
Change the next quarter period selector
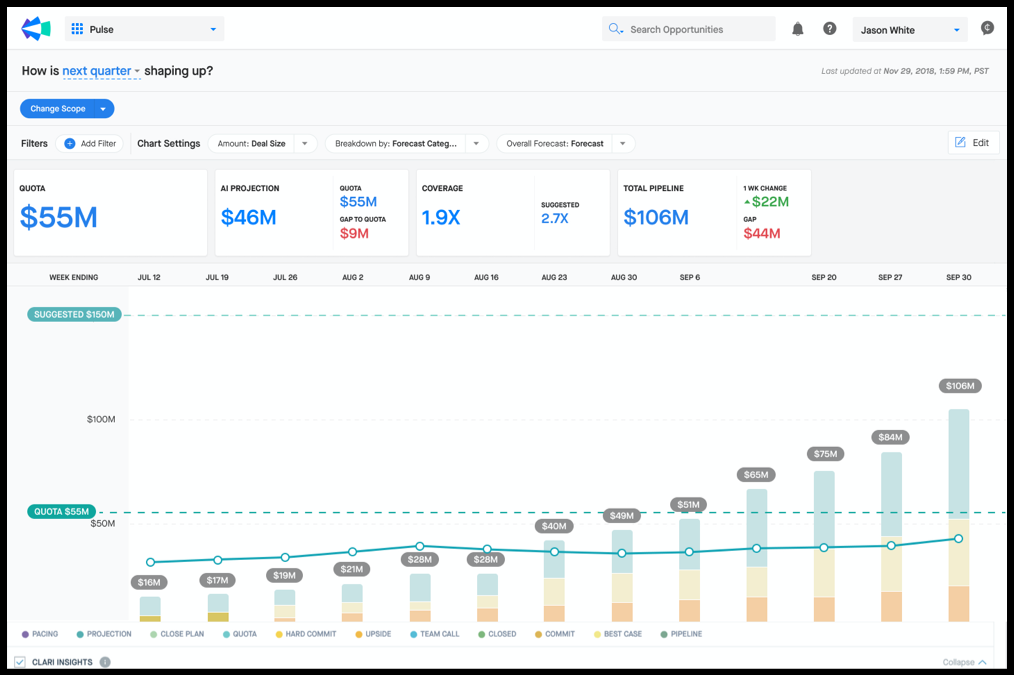tap(101, 71)
